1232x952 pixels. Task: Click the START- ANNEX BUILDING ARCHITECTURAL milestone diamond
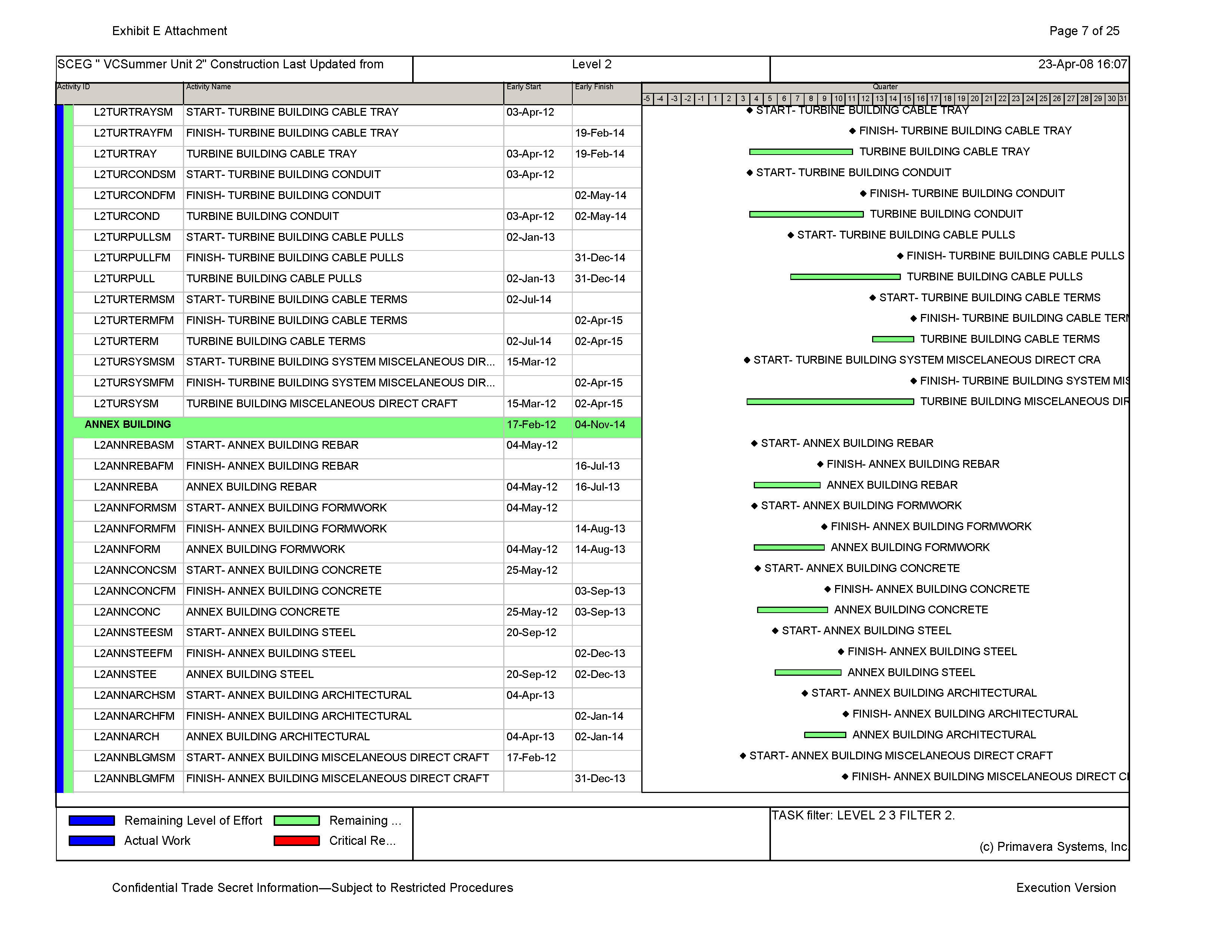click(805, 693)
